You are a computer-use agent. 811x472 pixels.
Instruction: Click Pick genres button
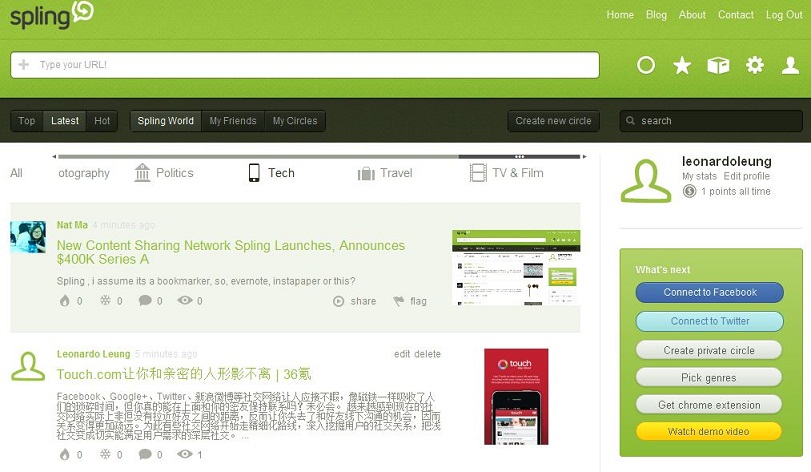(709, 378)
